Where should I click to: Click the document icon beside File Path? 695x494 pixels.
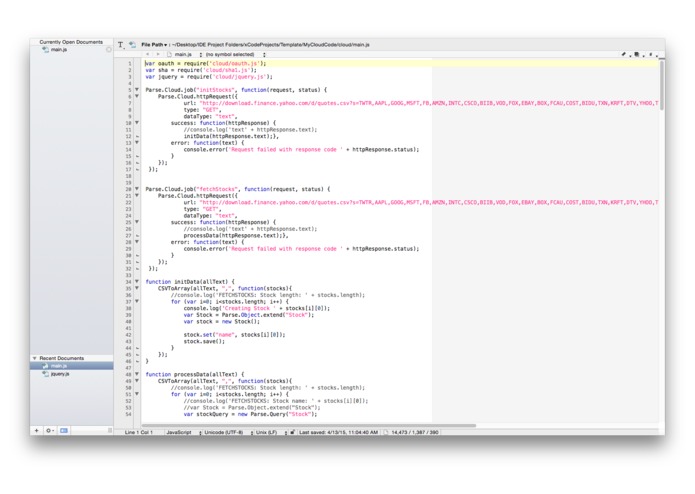point(132,45)
